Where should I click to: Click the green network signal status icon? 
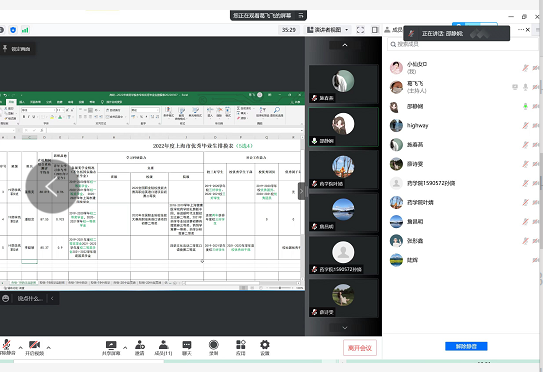point(25,30)
